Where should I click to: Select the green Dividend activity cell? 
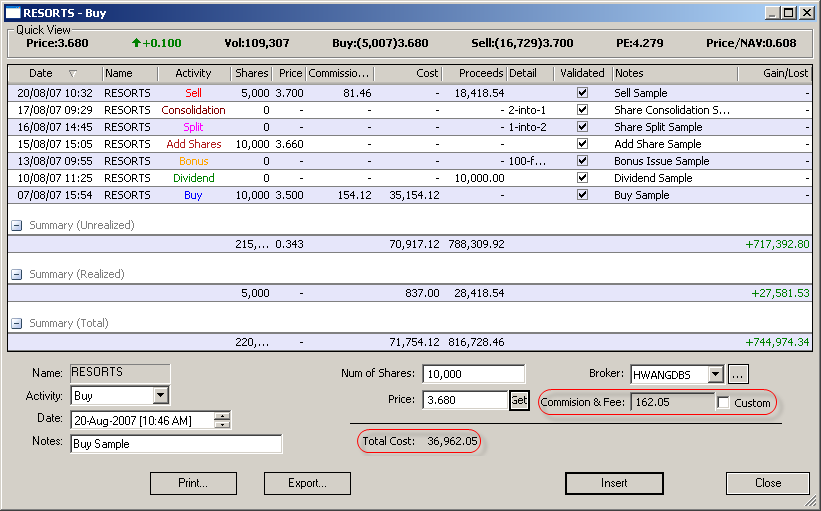coord(194,178)
